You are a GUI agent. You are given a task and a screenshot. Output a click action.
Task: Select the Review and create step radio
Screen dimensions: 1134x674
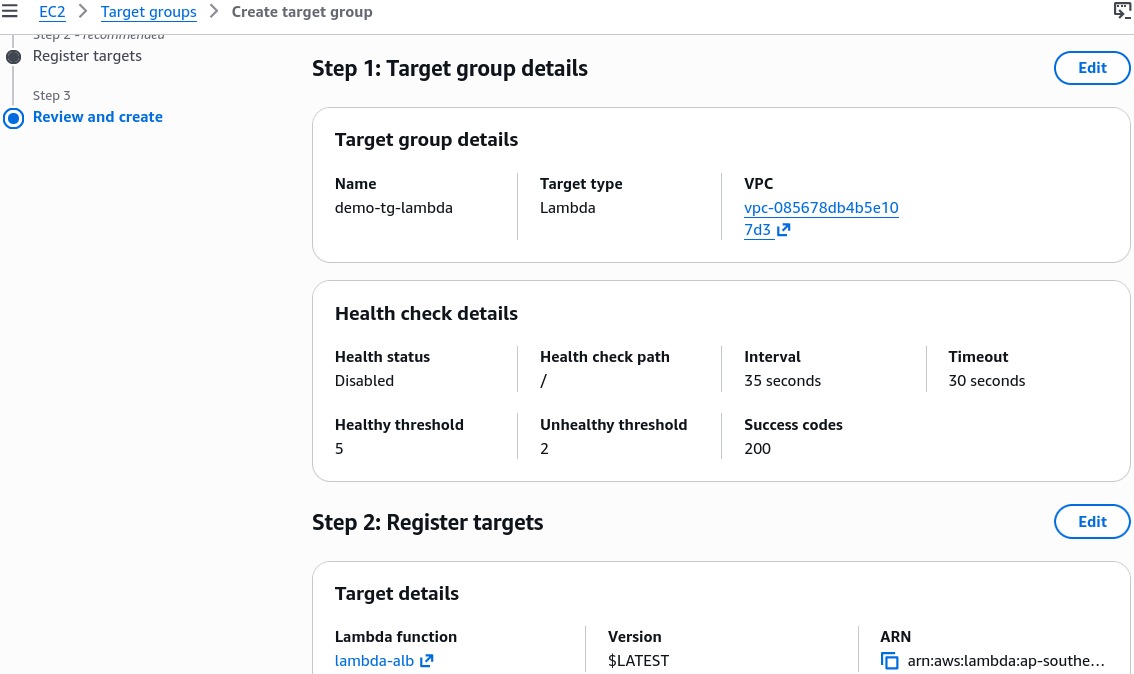tap(13, 118)
